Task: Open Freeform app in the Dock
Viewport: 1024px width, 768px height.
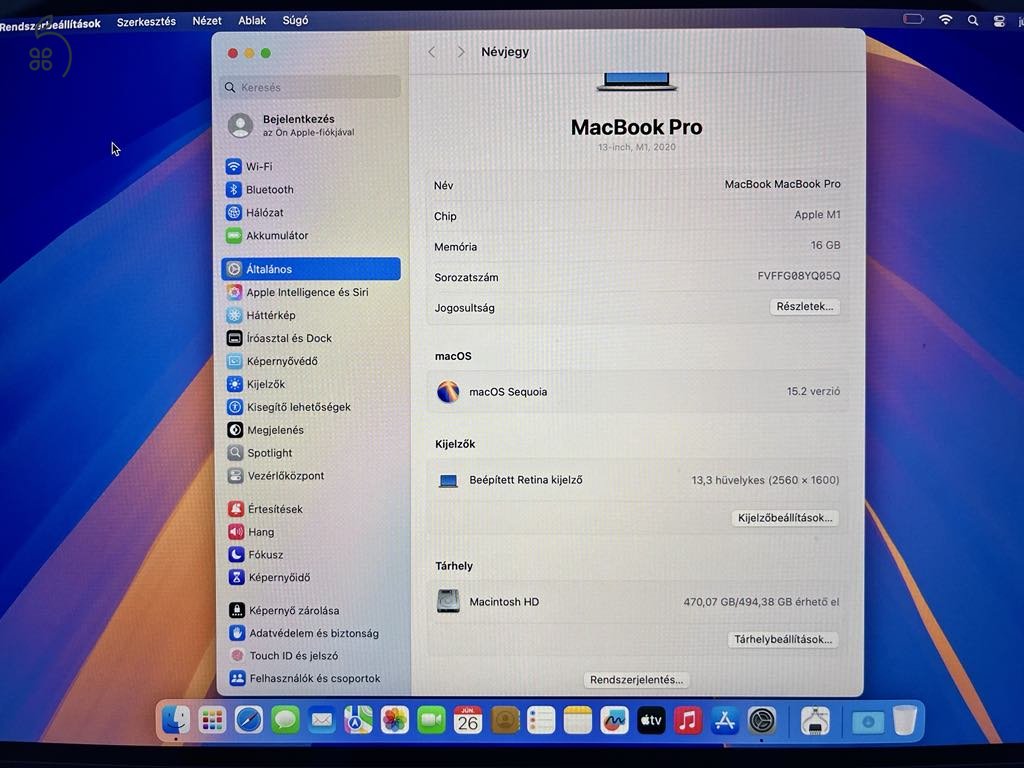Action: click(x=614, y=720)
